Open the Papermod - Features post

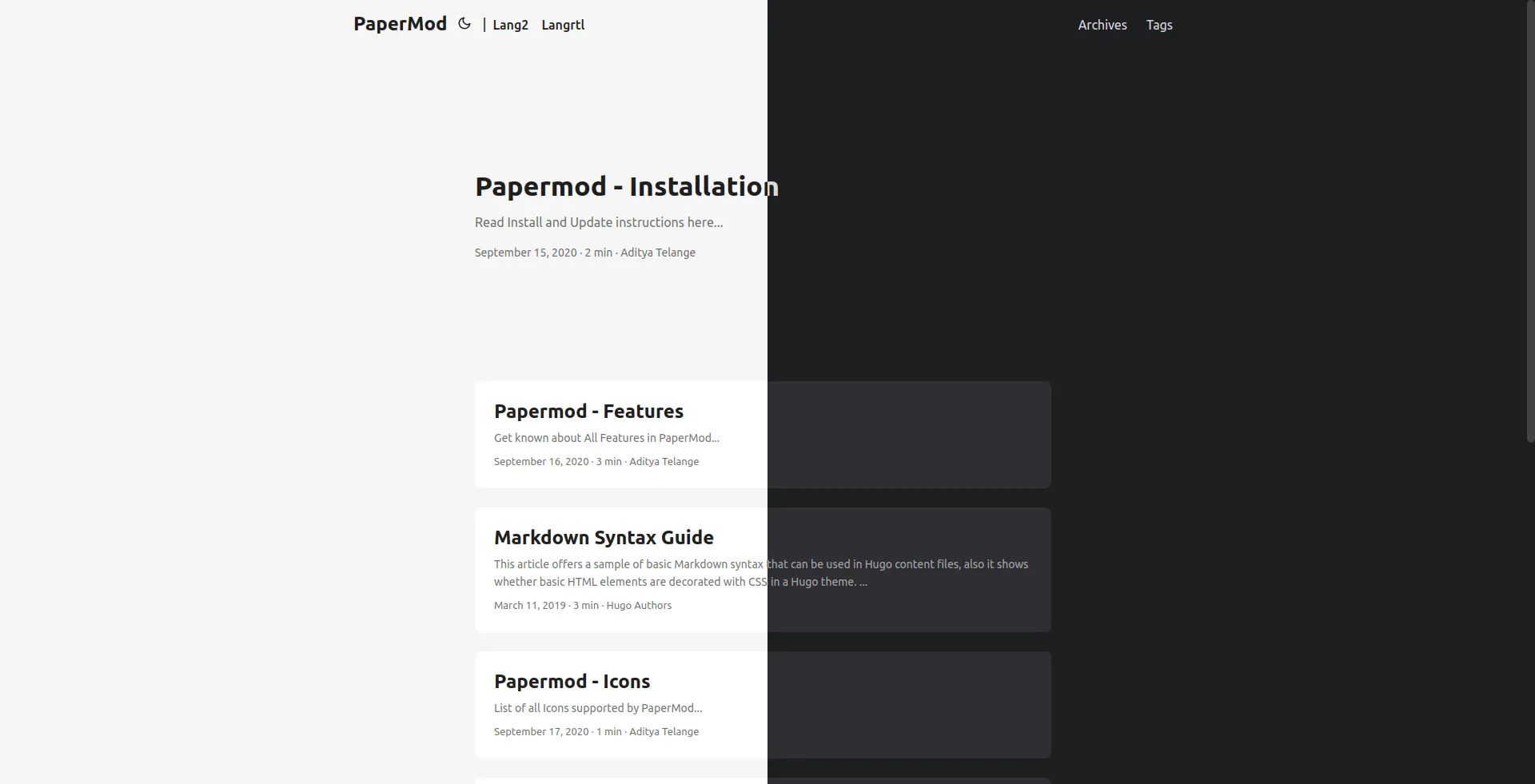click(588, 411)
